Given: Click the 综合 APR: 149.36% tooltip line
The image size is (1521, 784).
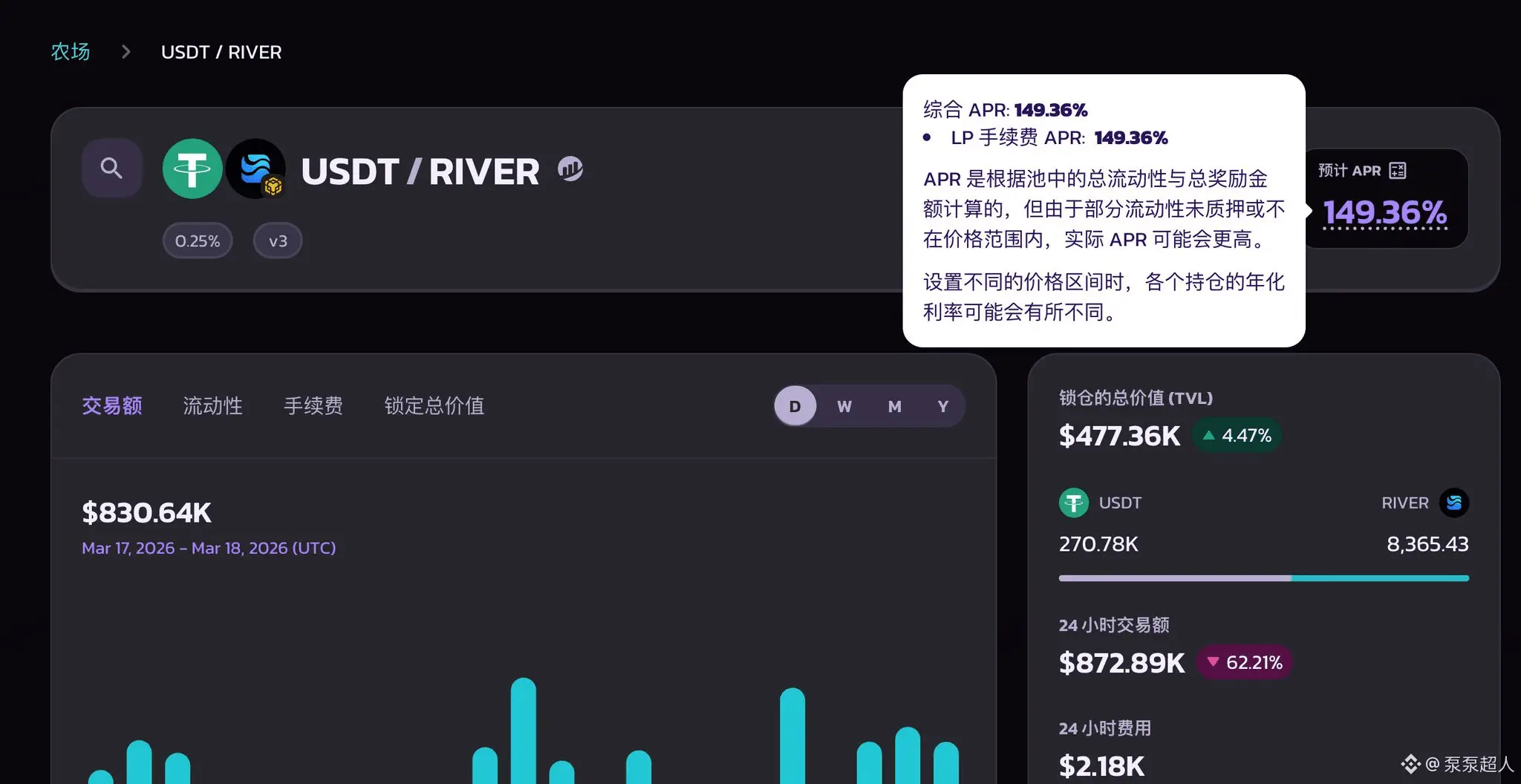Looking at the screenshot, I should (1006, 110).
